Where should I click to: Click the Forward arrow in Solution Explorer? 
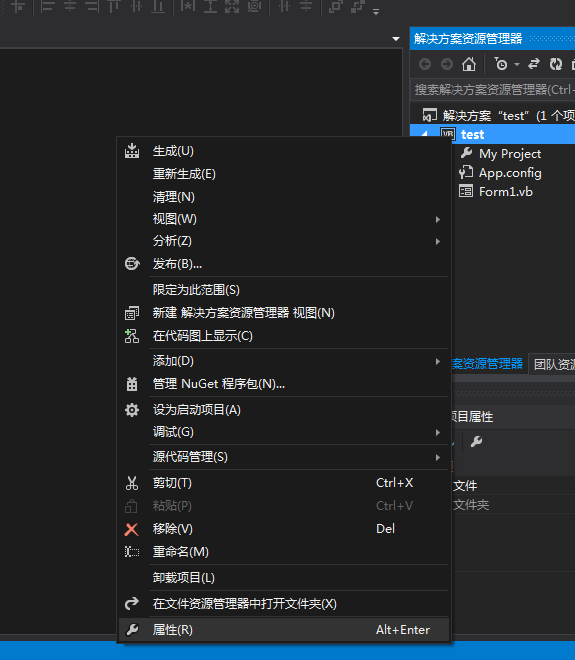(447, 64)
